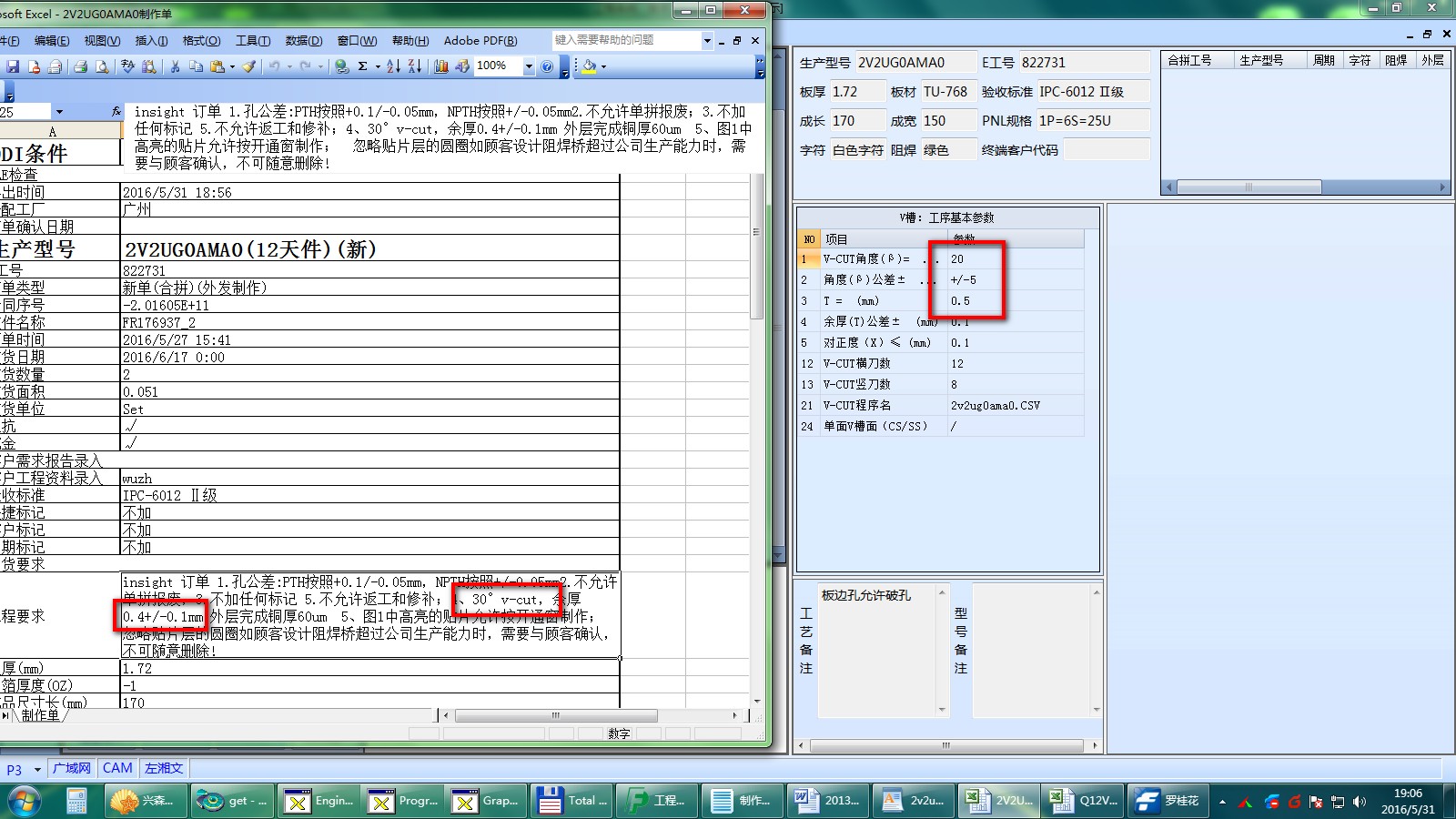Expand AutoSum functions dropdown arrow
The image size is (1456, 819).
coord(378,66)
